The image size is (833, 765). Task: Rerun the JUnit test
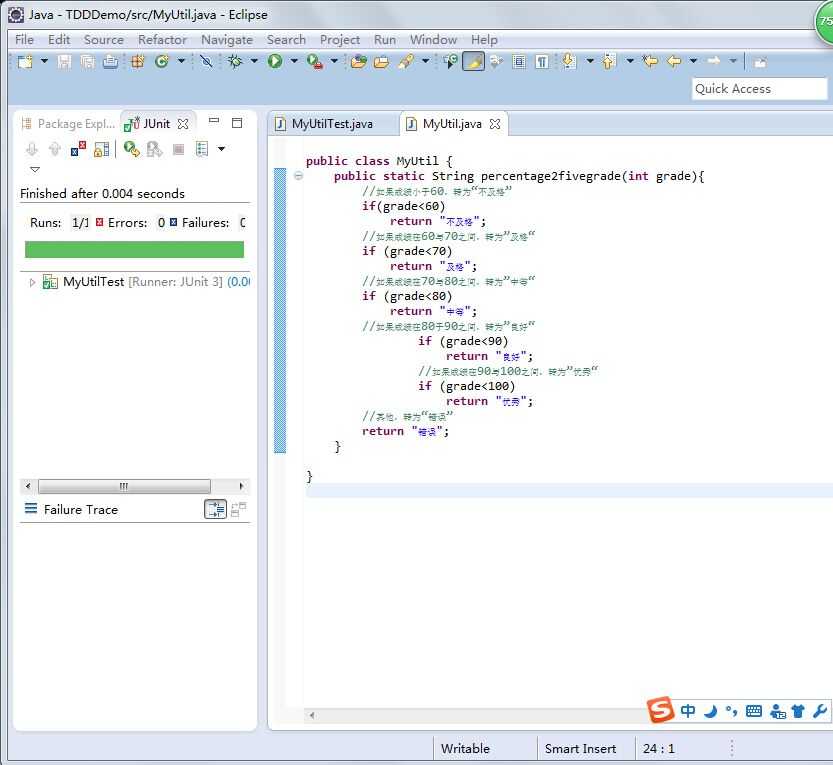(131, 149)
